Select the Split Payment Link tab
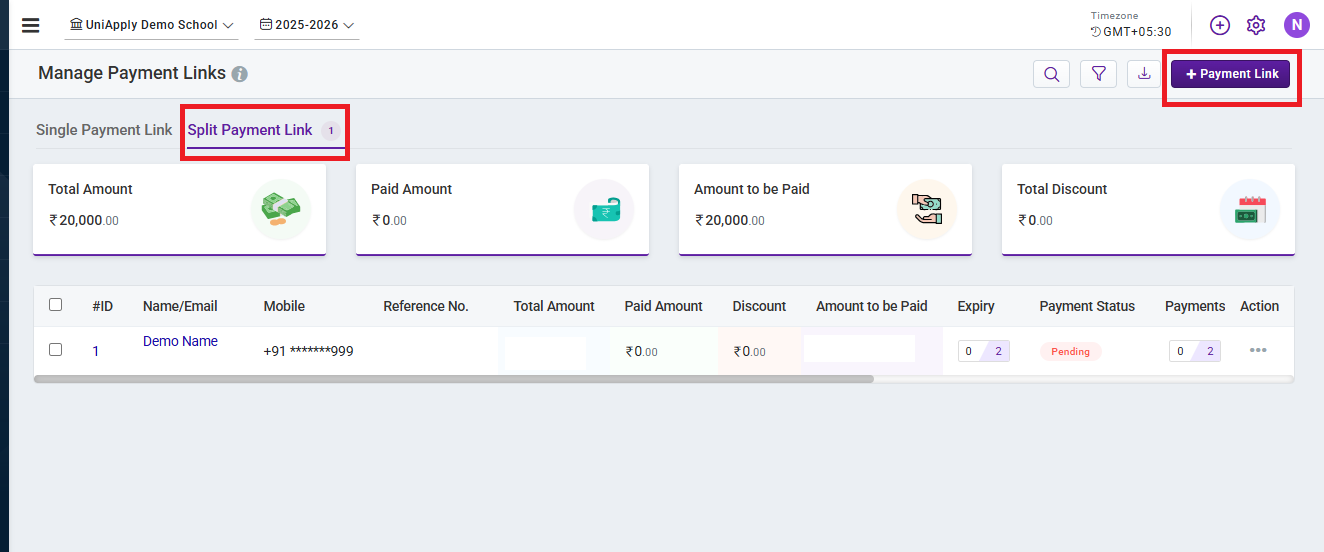This screenshot has height=552, width=1324. pyautogui.click(x=250, y=130)
